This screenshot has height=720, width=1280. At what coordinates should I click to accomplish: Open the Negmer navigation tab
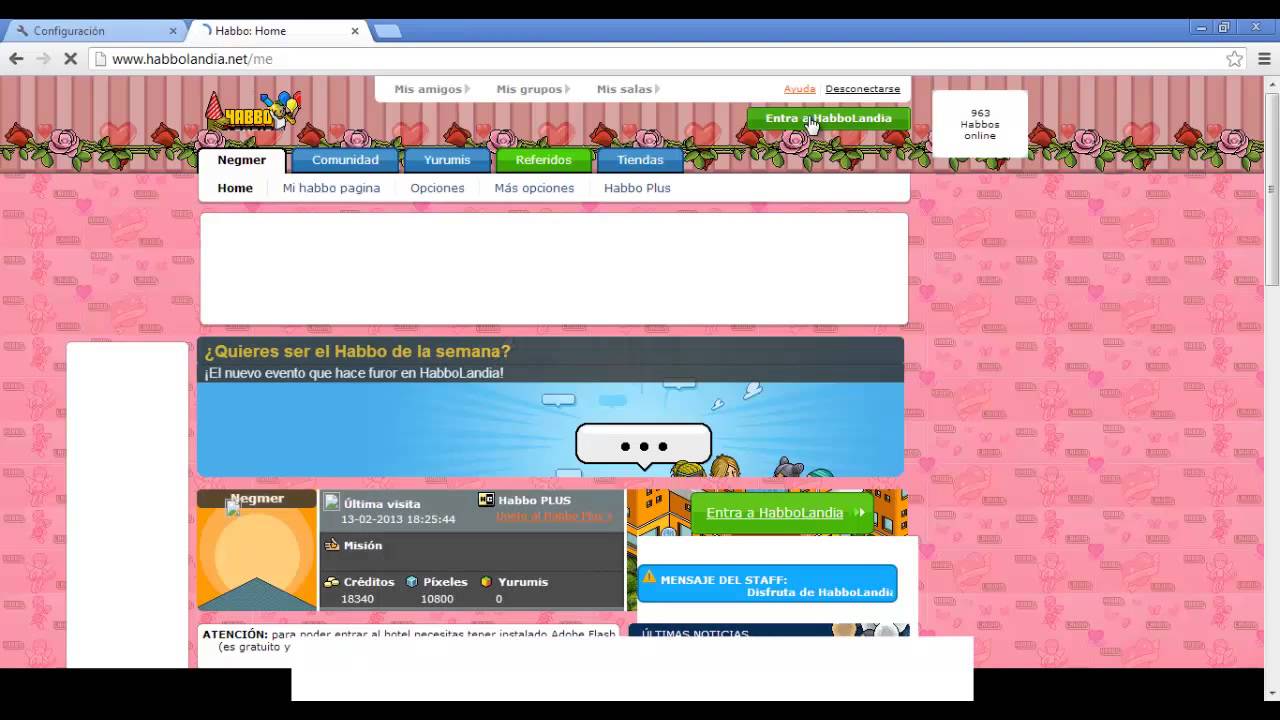242,160
